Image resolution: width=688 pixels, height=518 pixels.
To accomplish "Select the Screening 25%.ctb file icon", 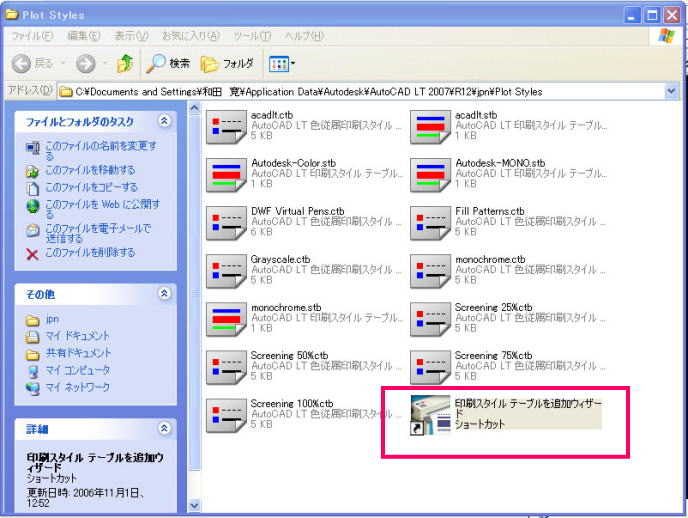I will pyautogui.click(x=430, y=319).
